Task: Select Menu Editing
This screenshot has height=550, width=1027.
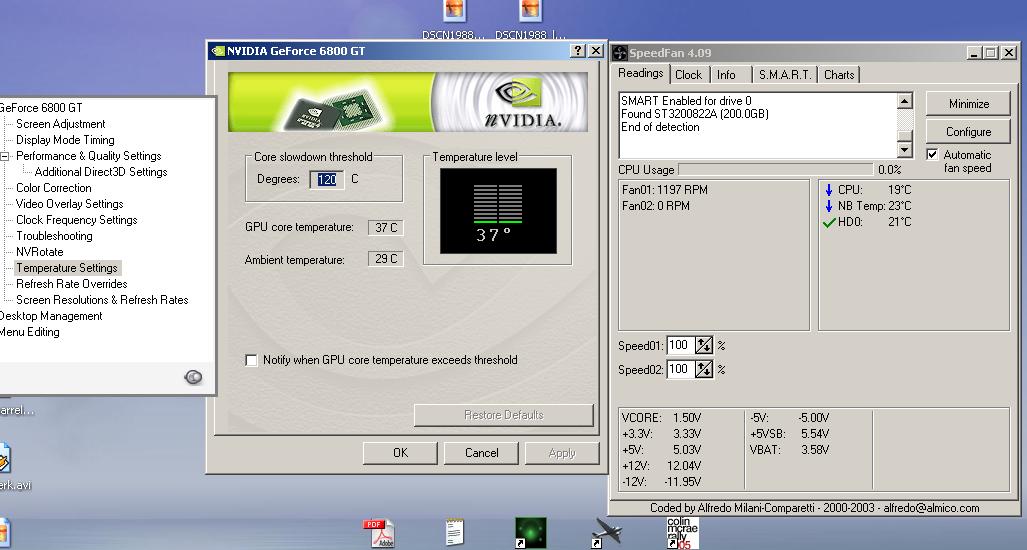Action: (x=29, y=332)
